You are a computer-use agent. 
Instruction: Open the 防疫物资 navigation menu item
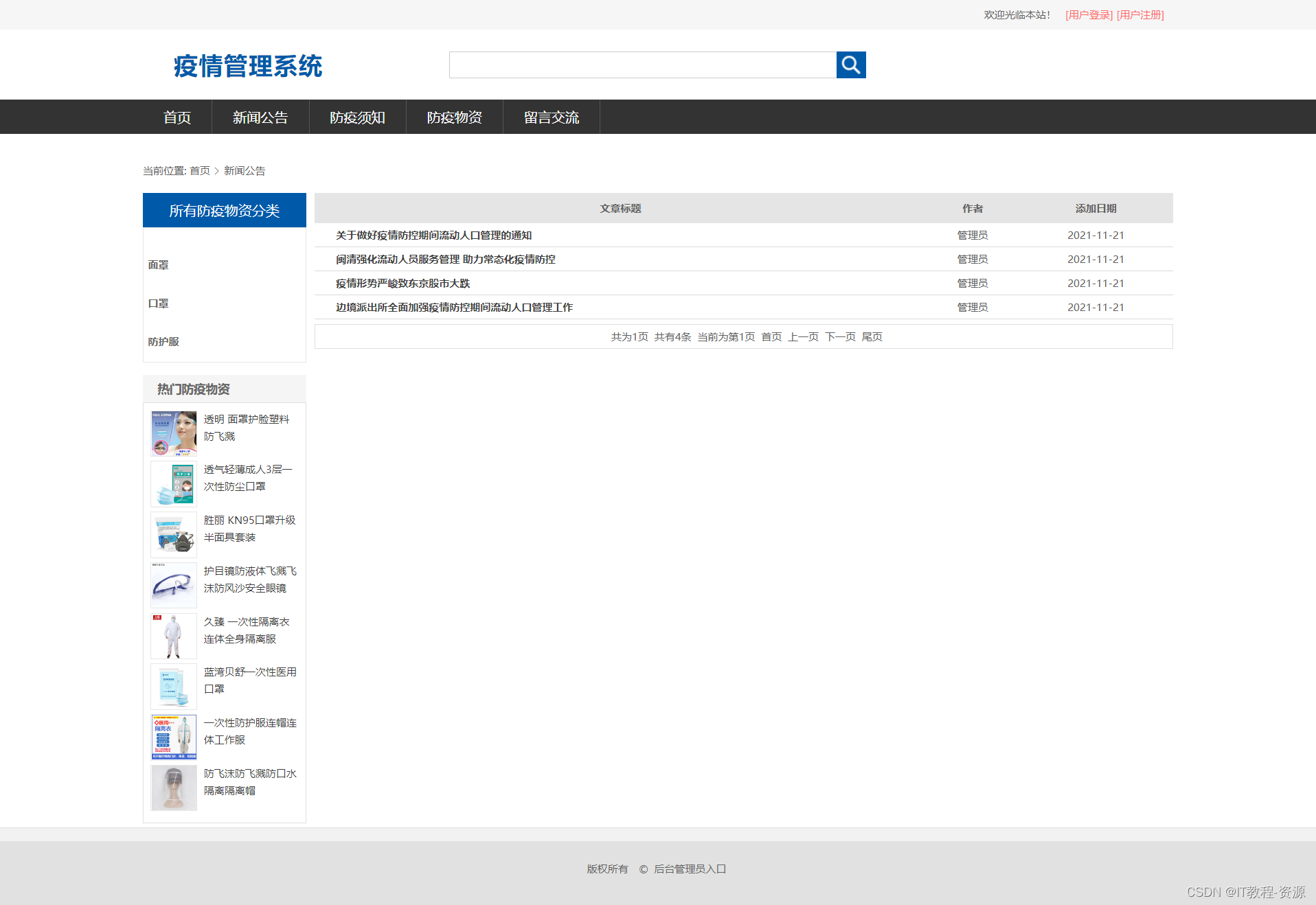(x=454, y=117)
